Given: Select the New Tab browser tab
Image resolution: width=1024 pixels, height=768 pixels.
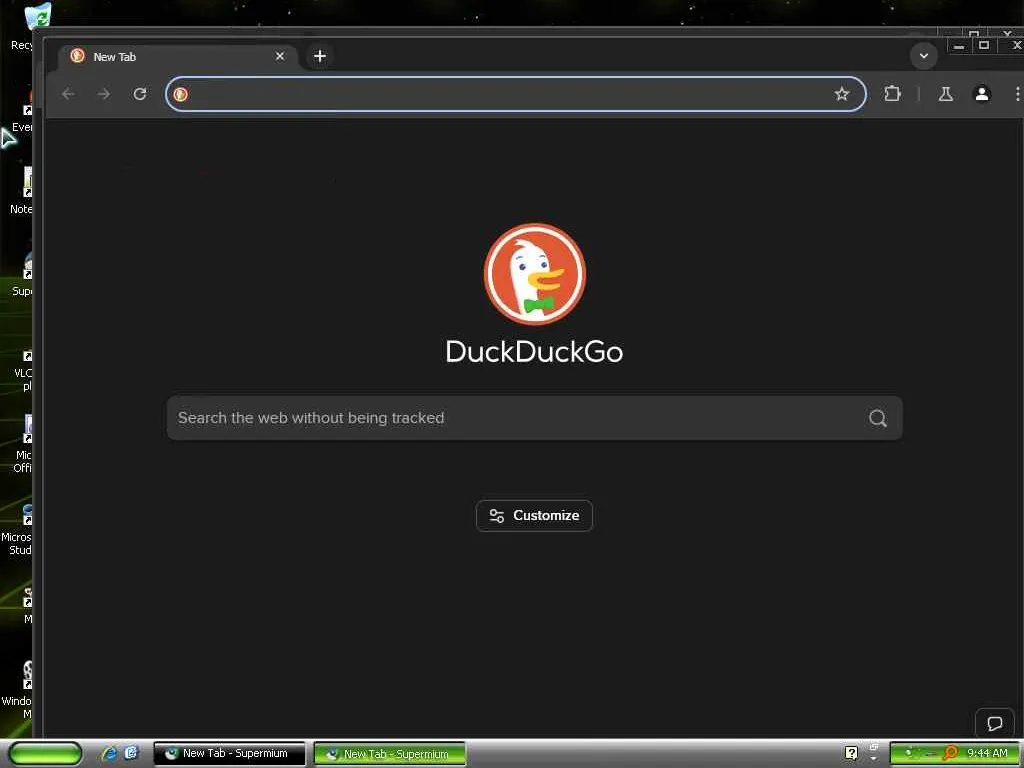Looking at the screenshot, I should (x=176, y=57).
